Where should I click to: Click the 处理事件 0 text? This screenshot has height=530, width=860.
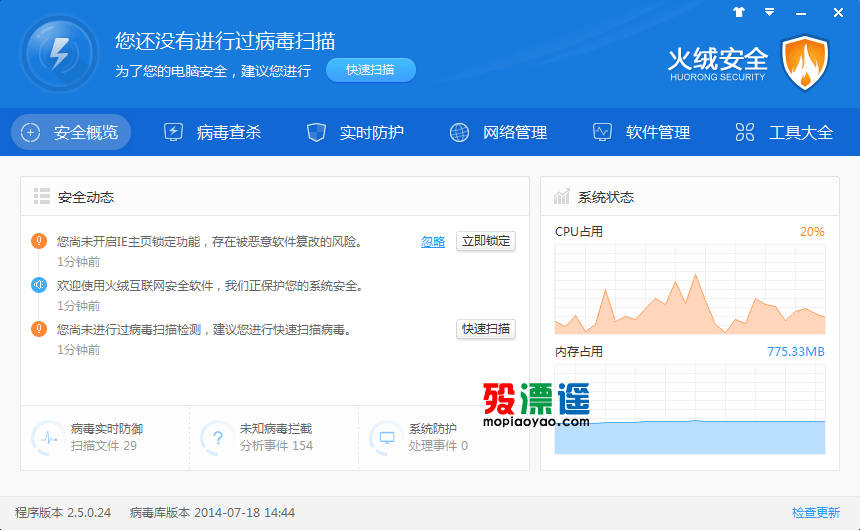pyautogui.click(x=438, y=446)
